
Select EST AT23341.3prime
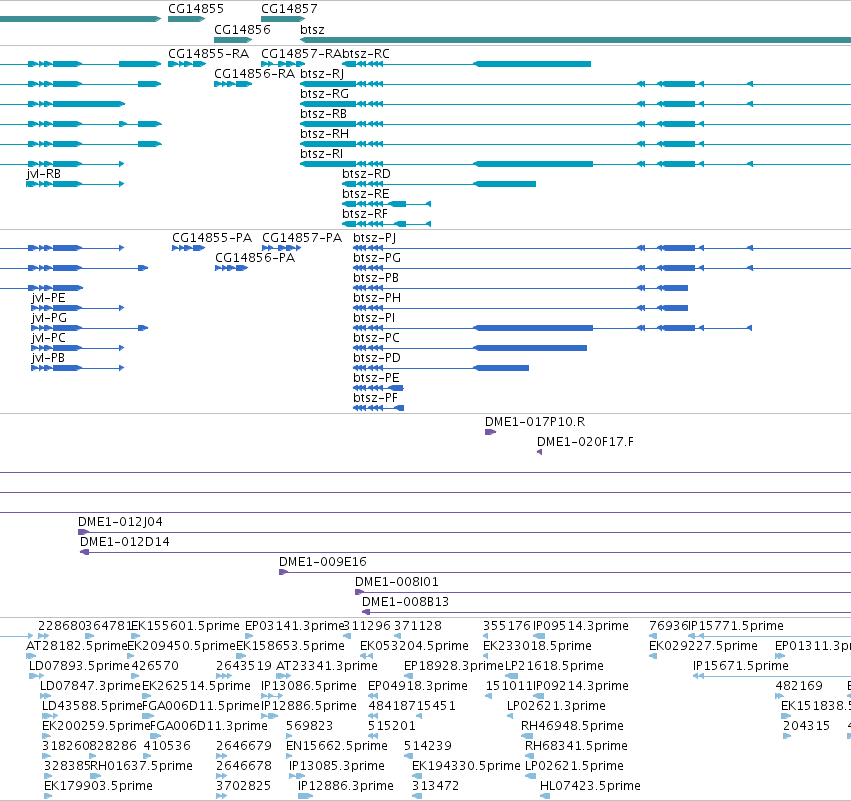tap(327, 667)
